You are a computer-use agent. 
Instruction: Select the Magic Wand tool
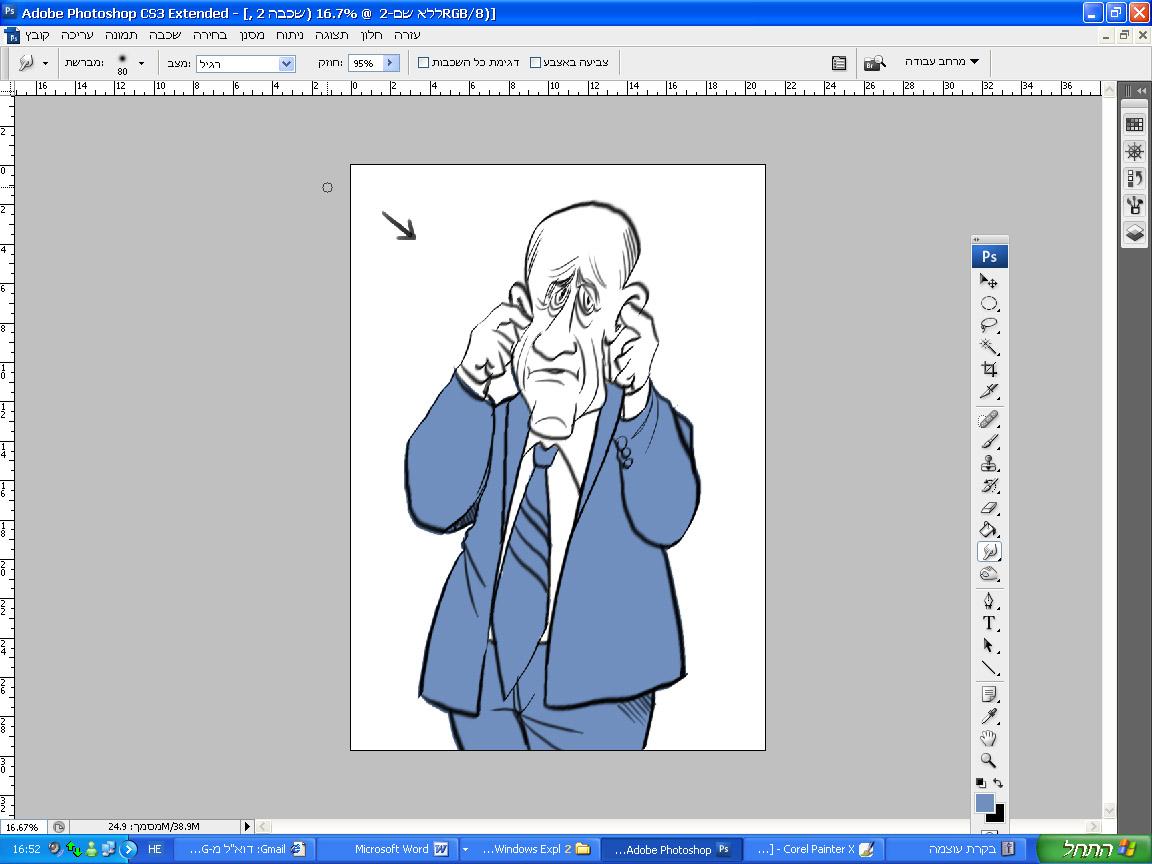click(x=989, y=347)
